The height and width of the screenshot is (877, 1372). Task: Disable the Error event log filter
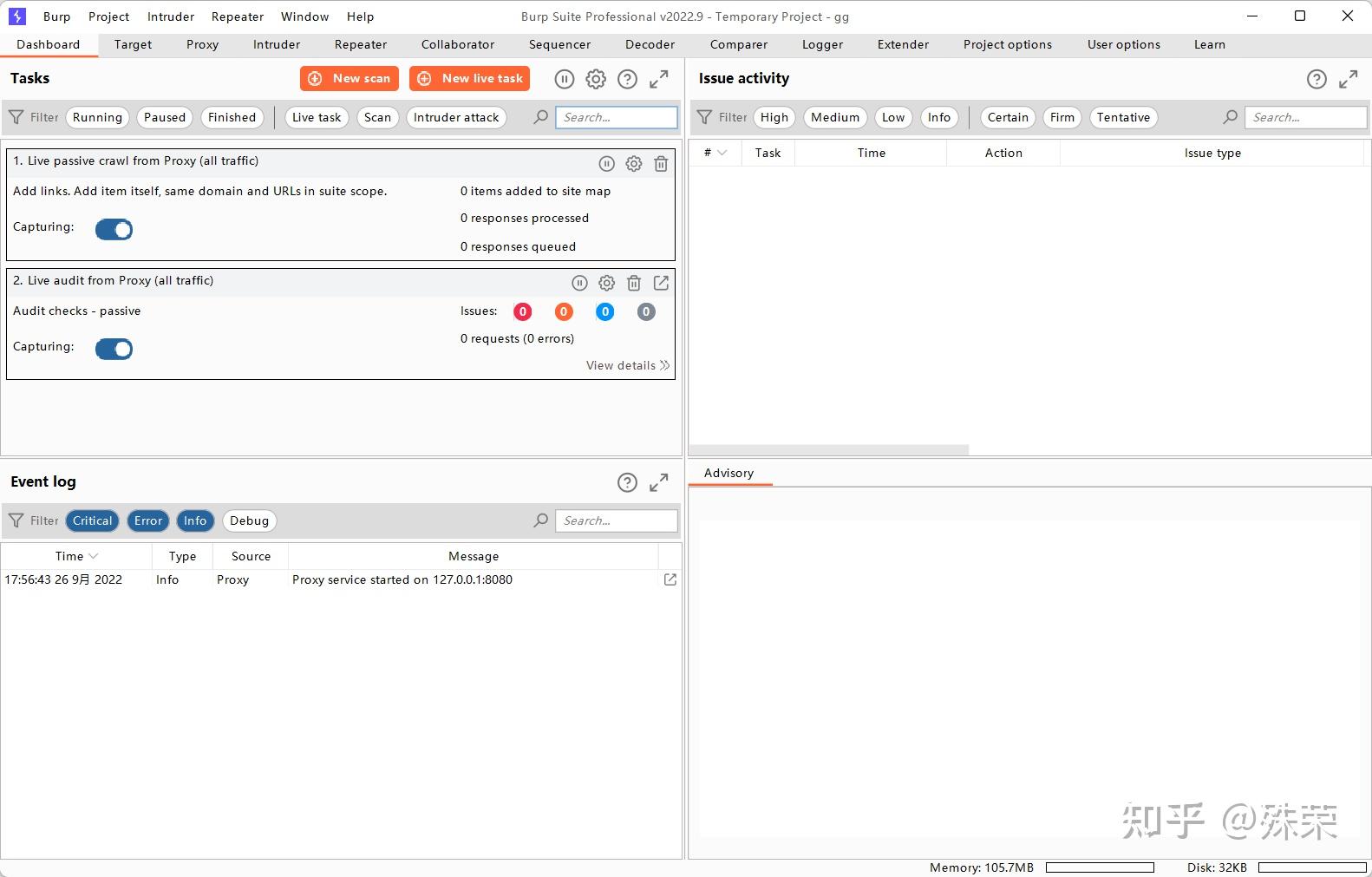coord(147,520)
